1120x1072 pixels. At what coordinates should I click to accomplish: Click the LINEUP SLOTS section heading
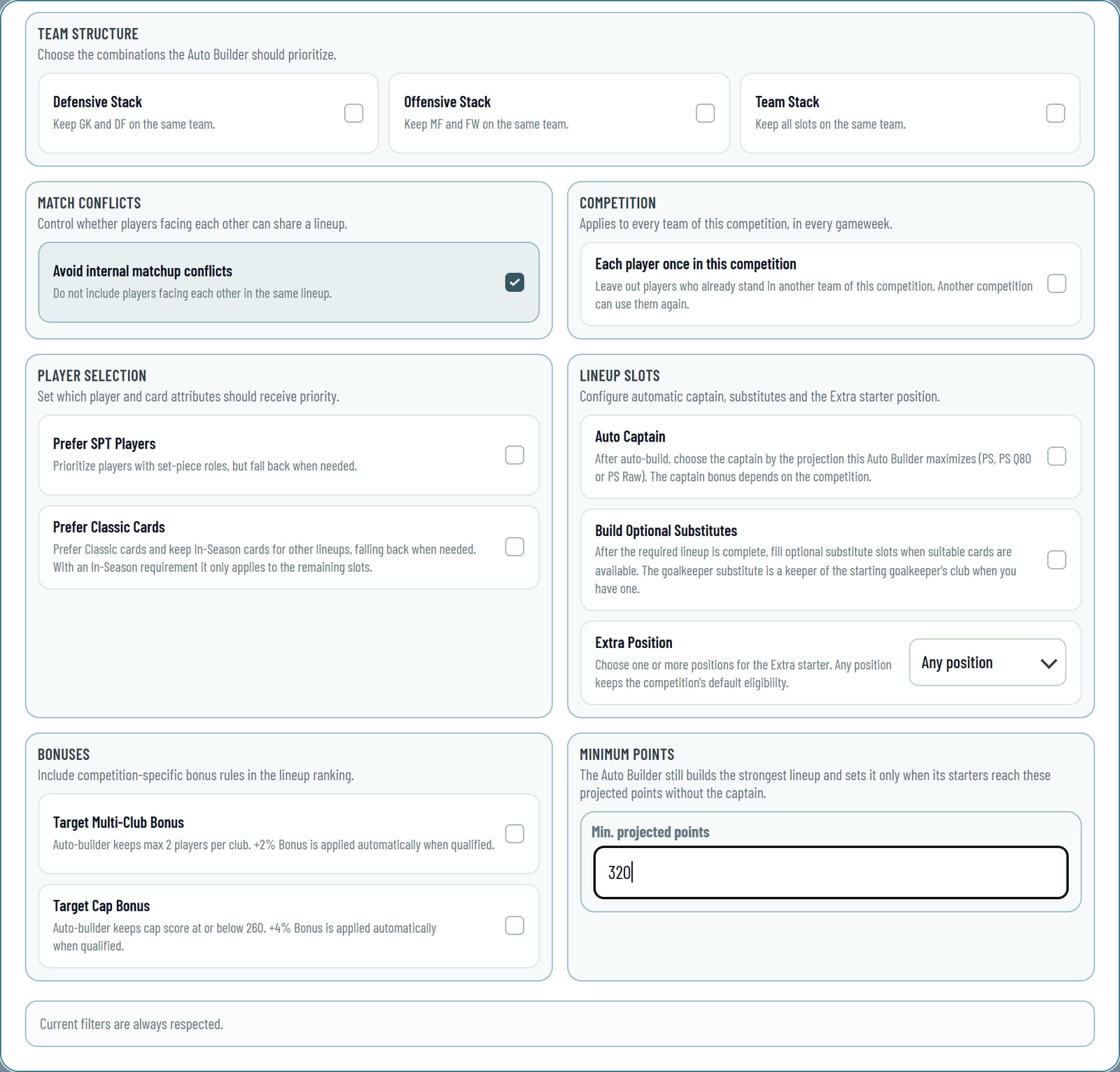coord(619,376)
